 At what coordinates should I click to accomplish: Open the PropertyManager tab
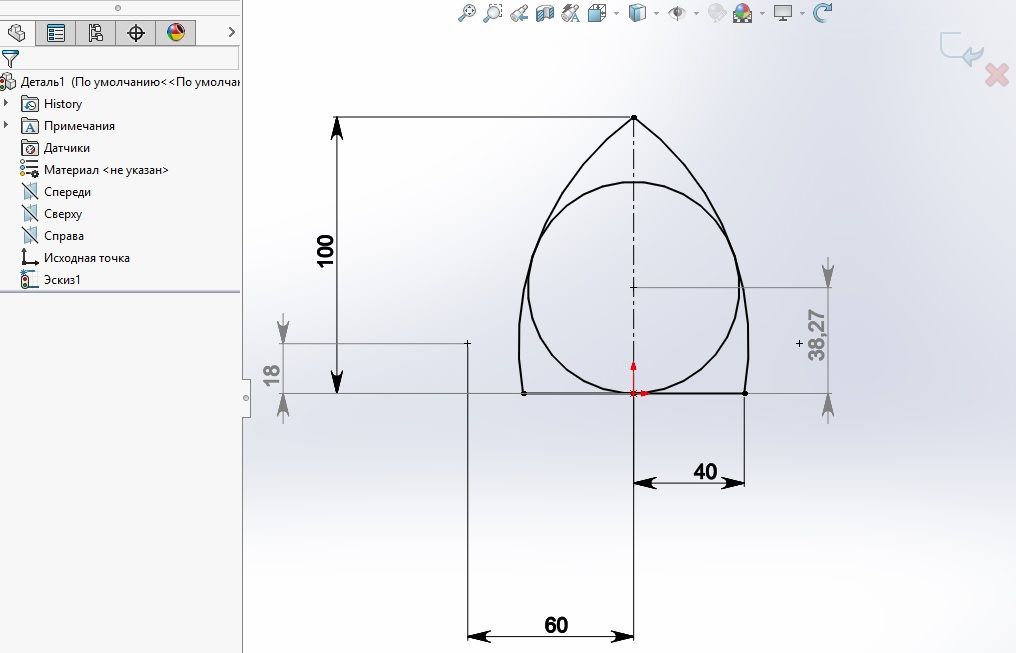[56, 32]
